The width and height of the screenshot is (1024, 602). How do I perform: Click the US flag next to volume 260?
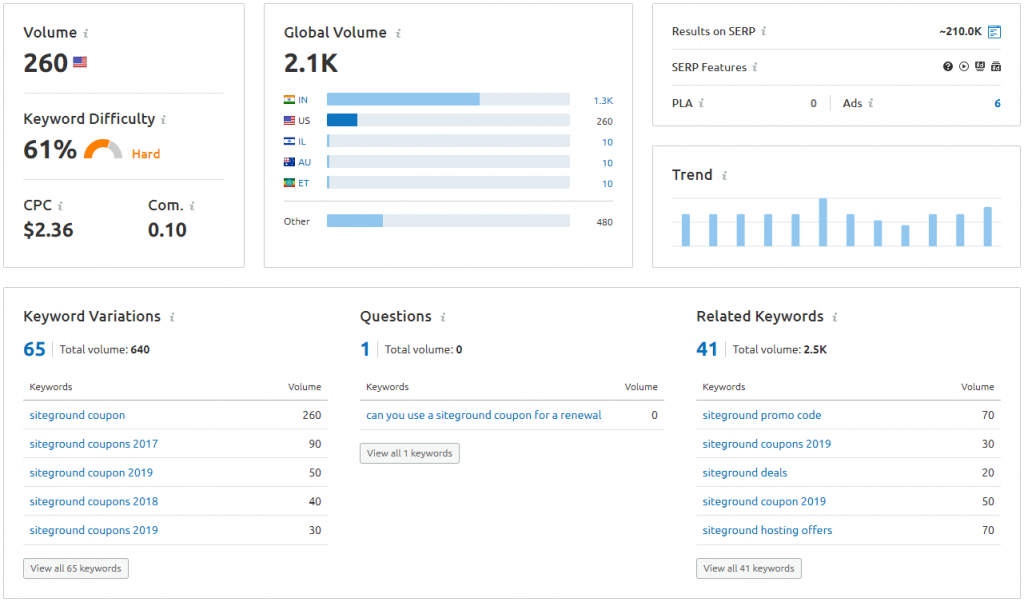[80, 62]
